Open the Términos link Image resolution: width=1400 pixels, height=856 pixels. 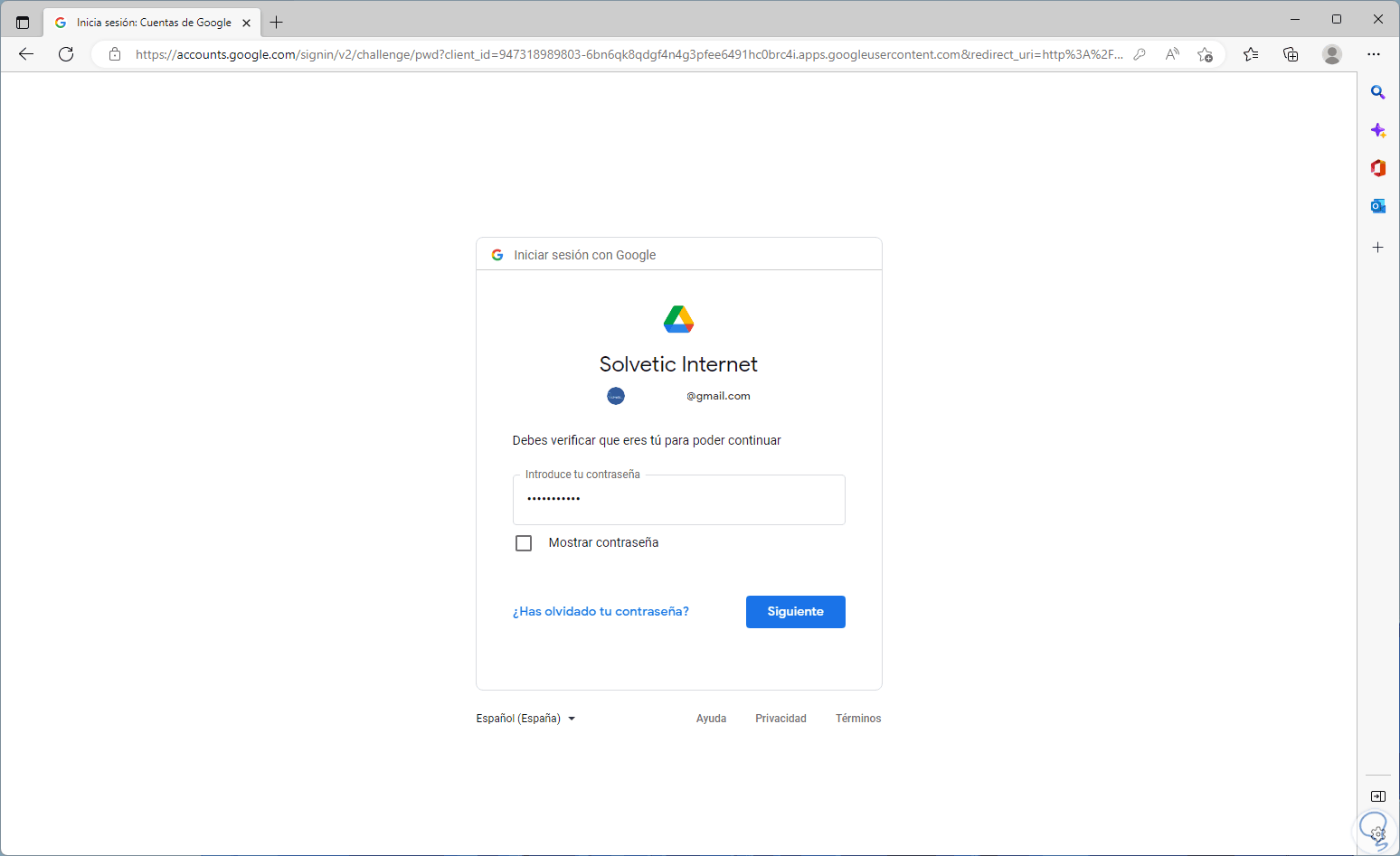(858, 719)
